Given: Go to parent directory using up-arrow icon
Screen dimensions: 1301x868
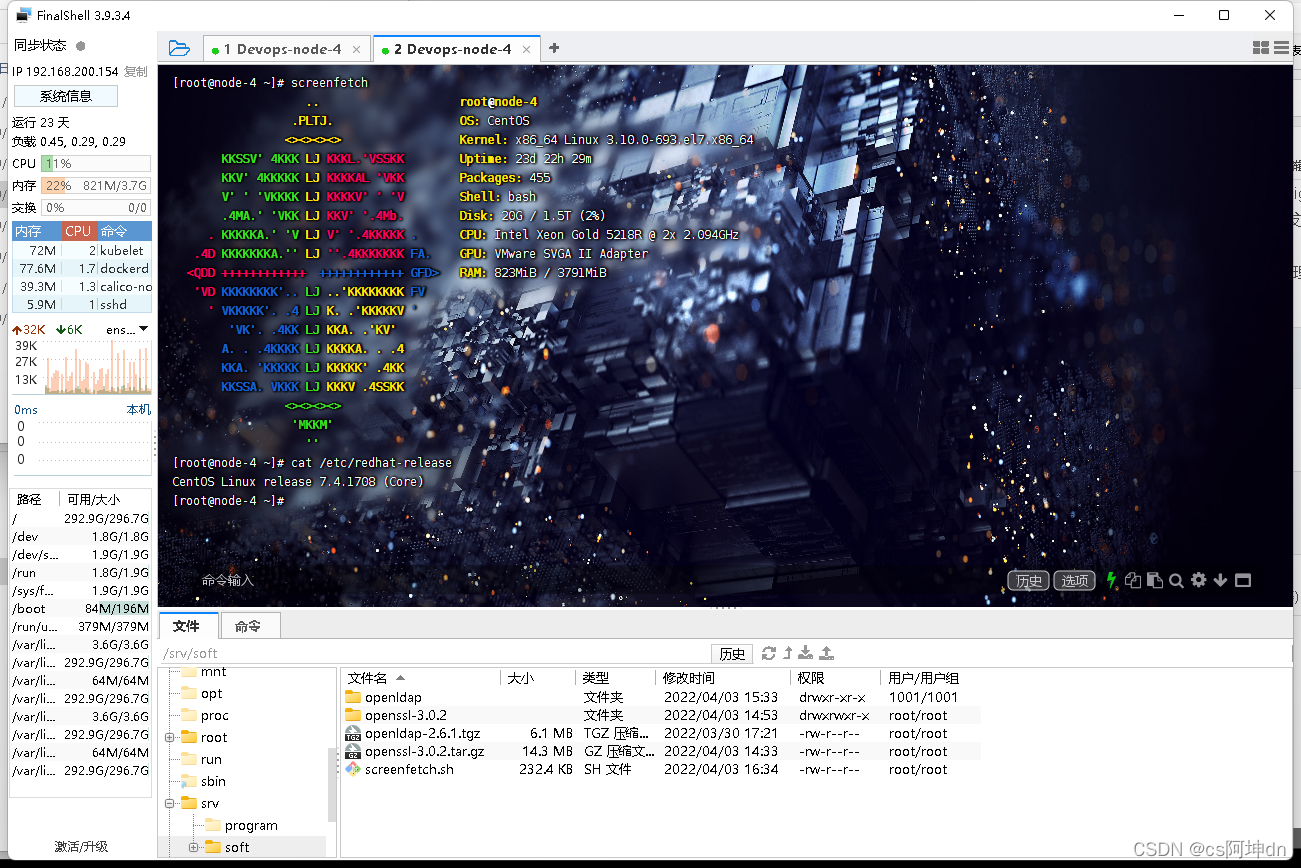Looking at the screenshot, I should [787, 653].
